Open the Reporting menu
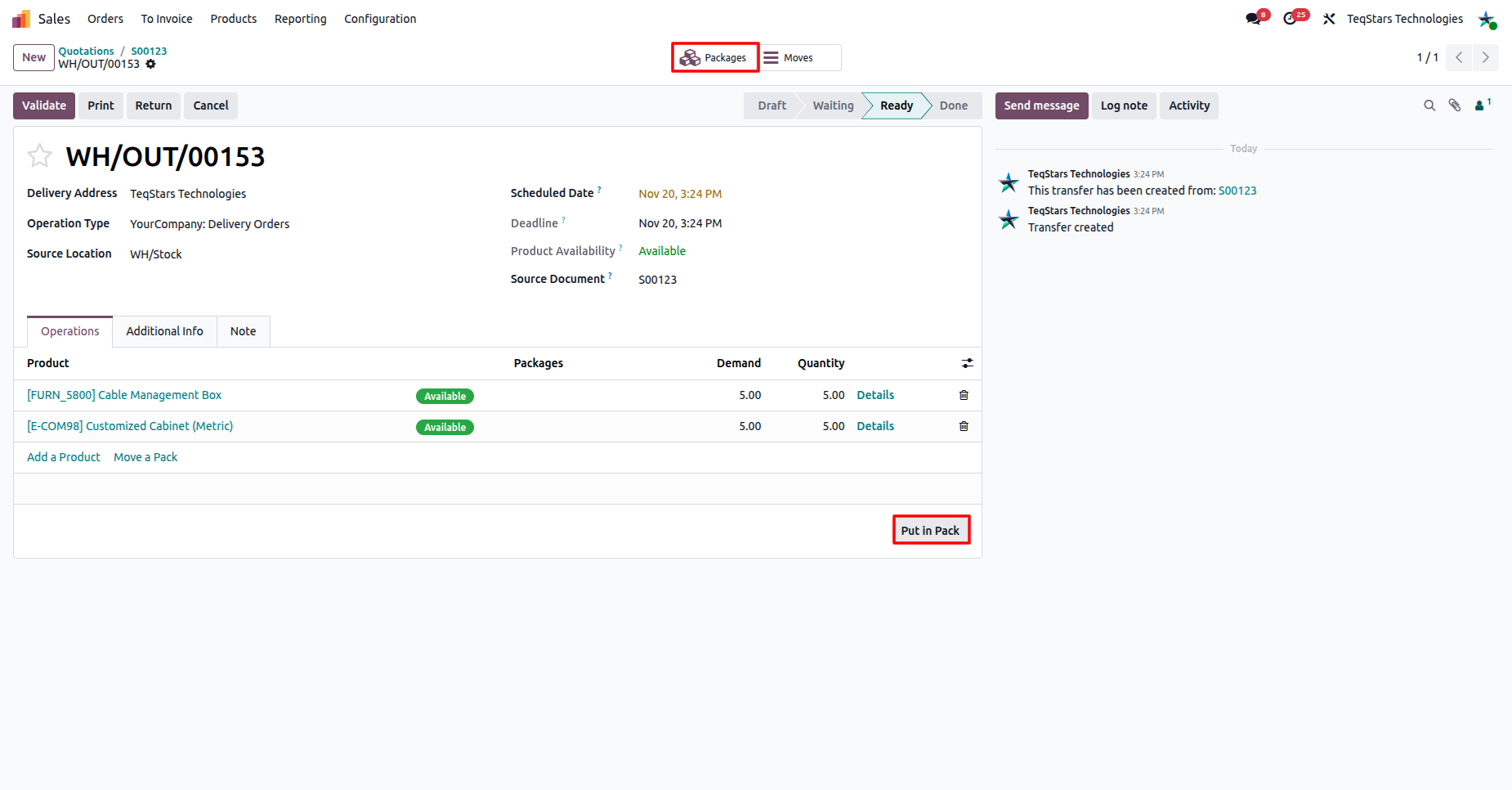Image resolution: width=1512 pixels, height=790 pixels. (301, 19)
